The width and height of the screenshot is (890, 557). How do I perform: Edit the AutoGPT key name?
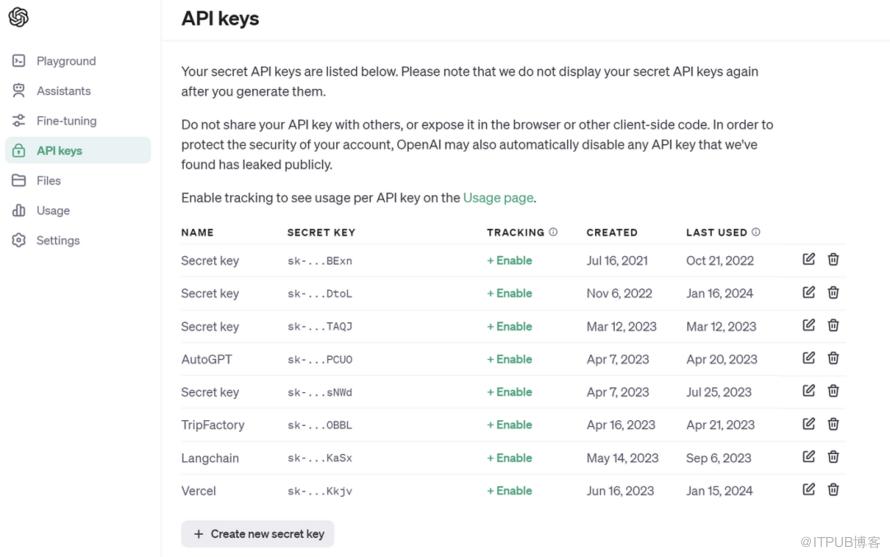(809, 358)
